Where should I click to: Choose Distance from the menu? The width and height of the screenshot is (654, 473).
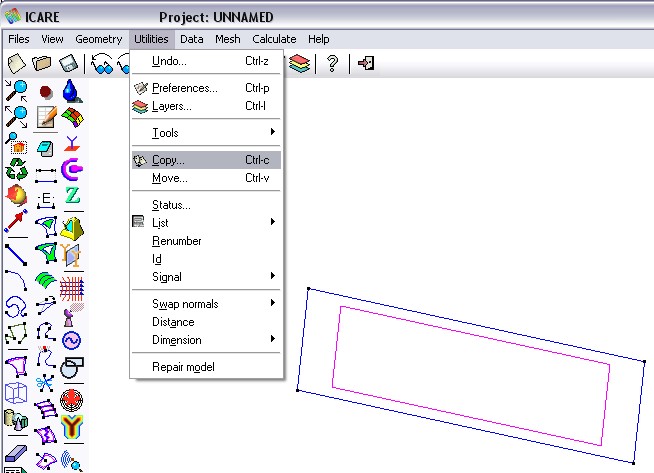coord(206,322)
